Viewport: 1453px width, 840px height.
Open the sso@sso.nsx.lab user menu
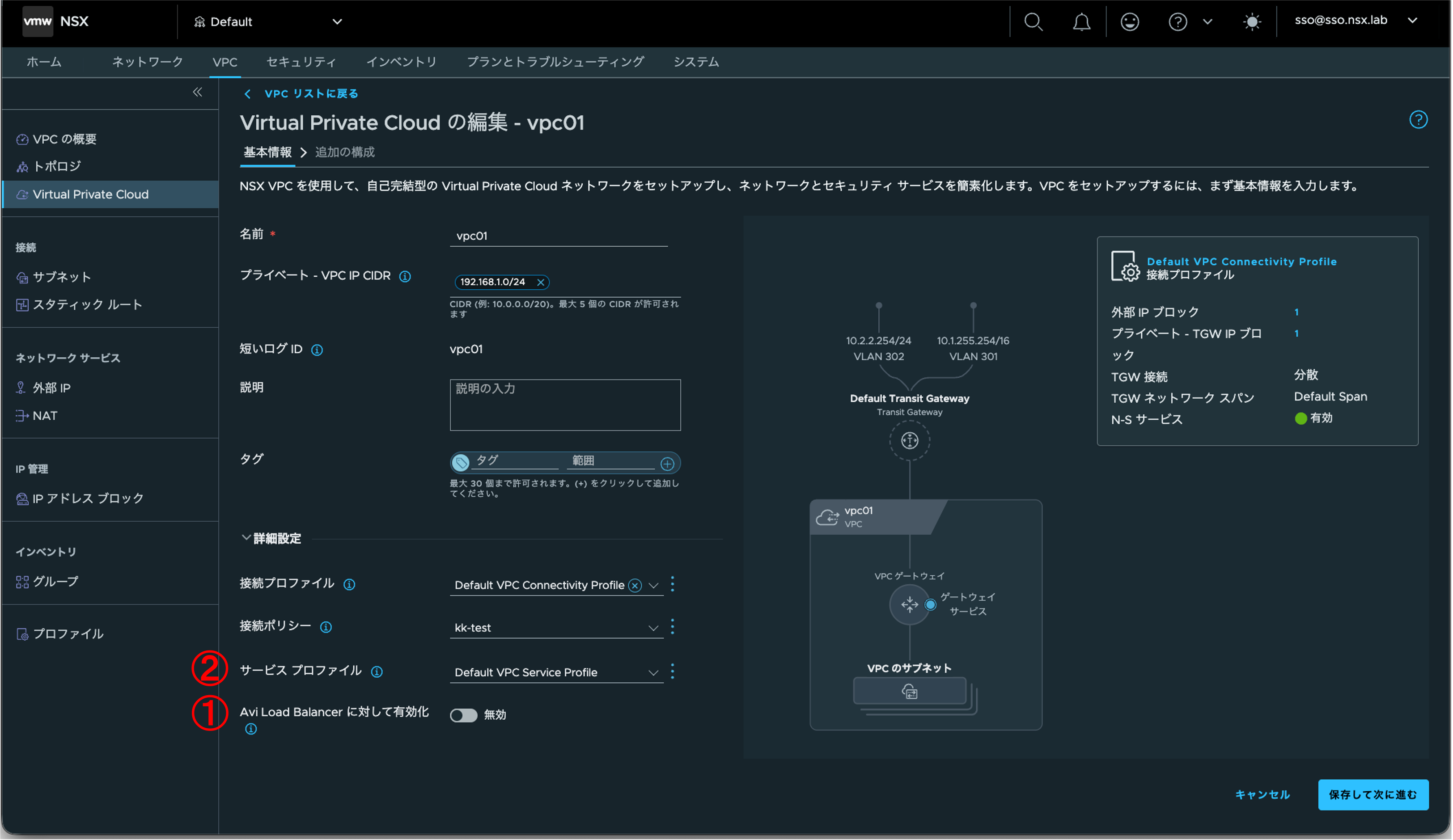(x=1356, y=21)
